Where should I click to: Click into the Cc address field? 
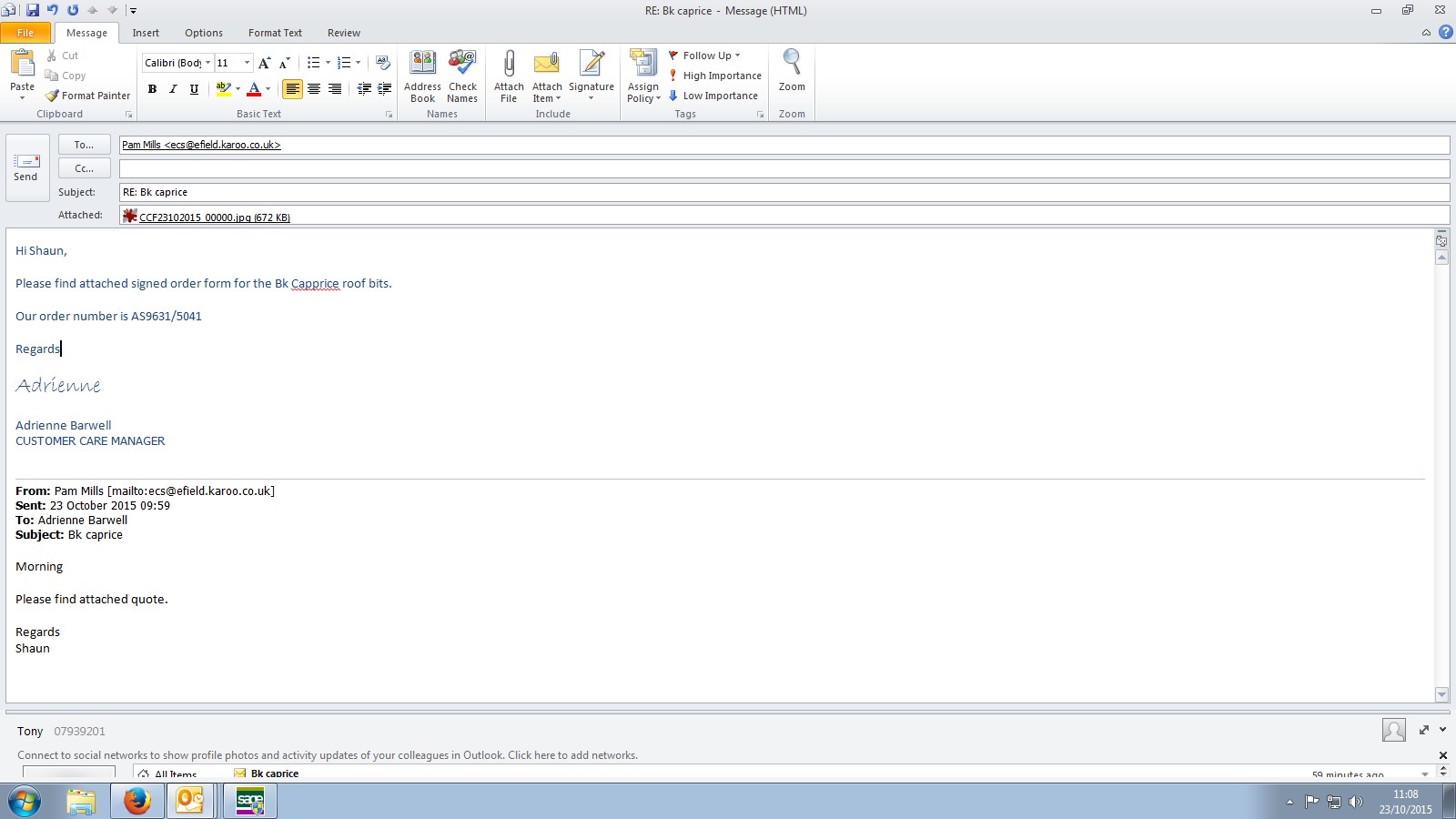click(x=783, y=168)
